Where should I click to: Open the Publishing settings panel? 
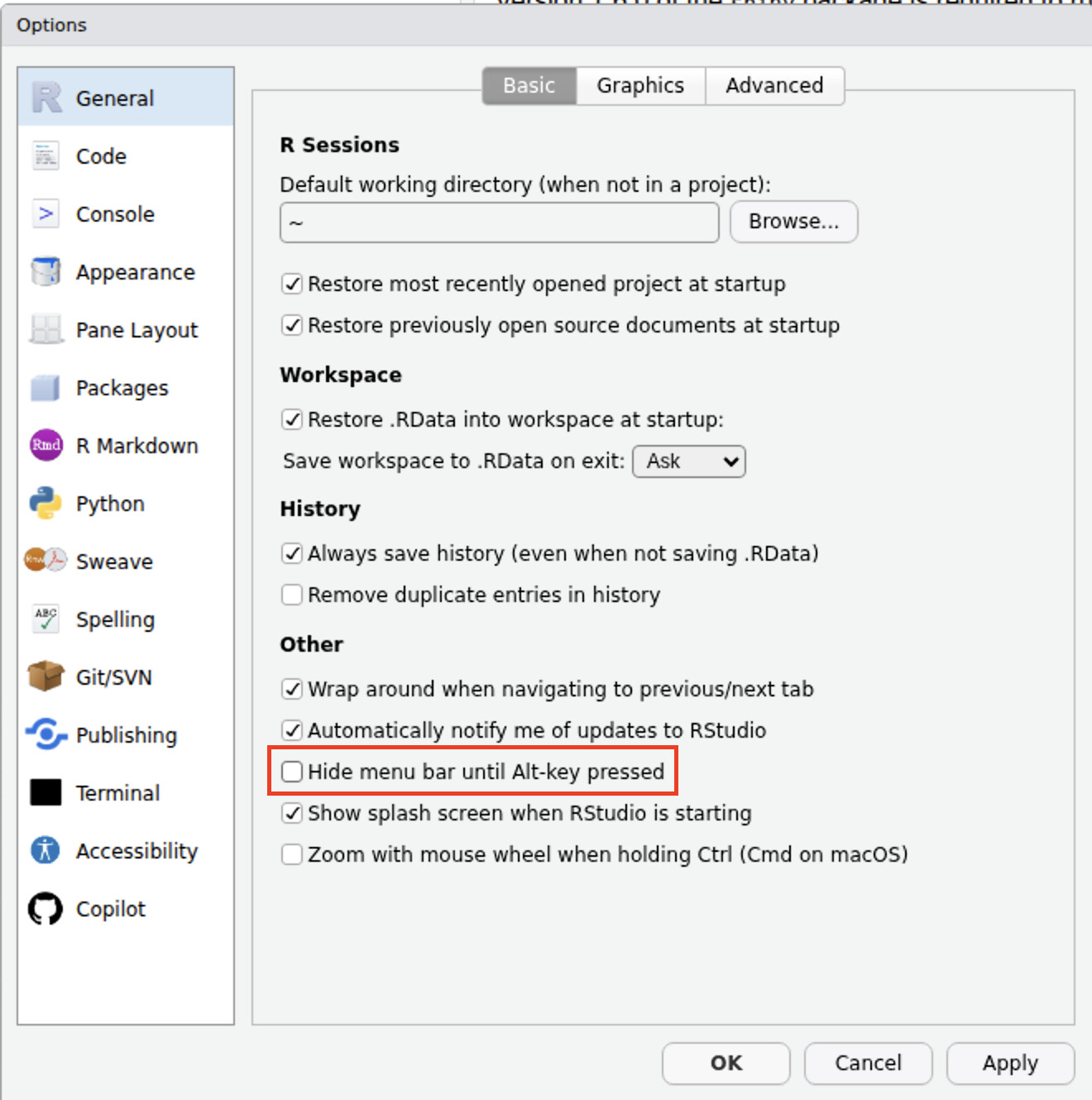[126, 734]
